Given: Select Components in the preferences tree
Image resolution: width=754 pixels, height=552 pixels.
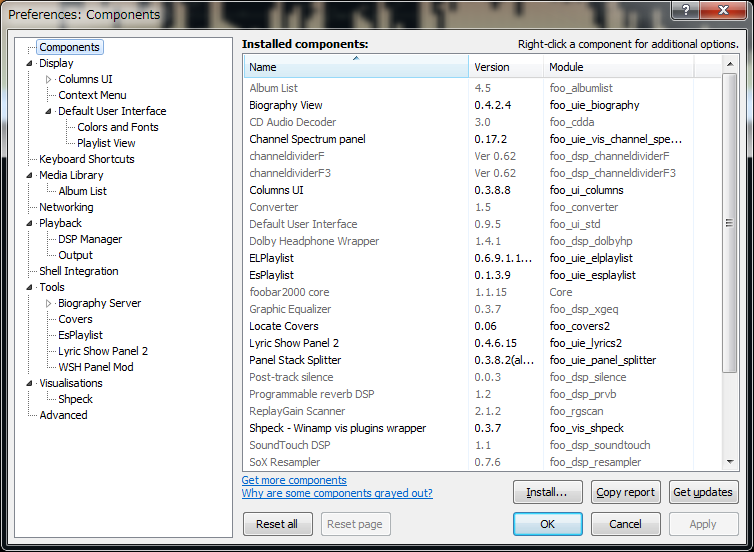Looking at the screenshot, I should tap(69, 47).
